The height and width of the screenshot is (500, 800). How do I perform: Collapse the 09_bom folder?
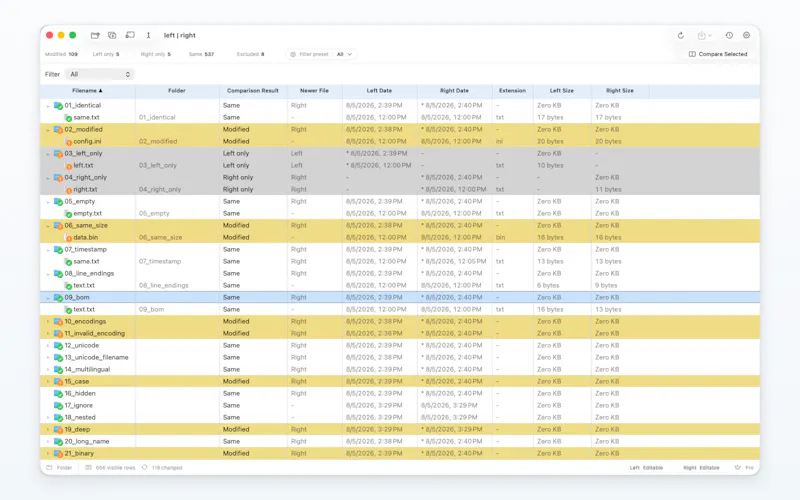point(48,298)
